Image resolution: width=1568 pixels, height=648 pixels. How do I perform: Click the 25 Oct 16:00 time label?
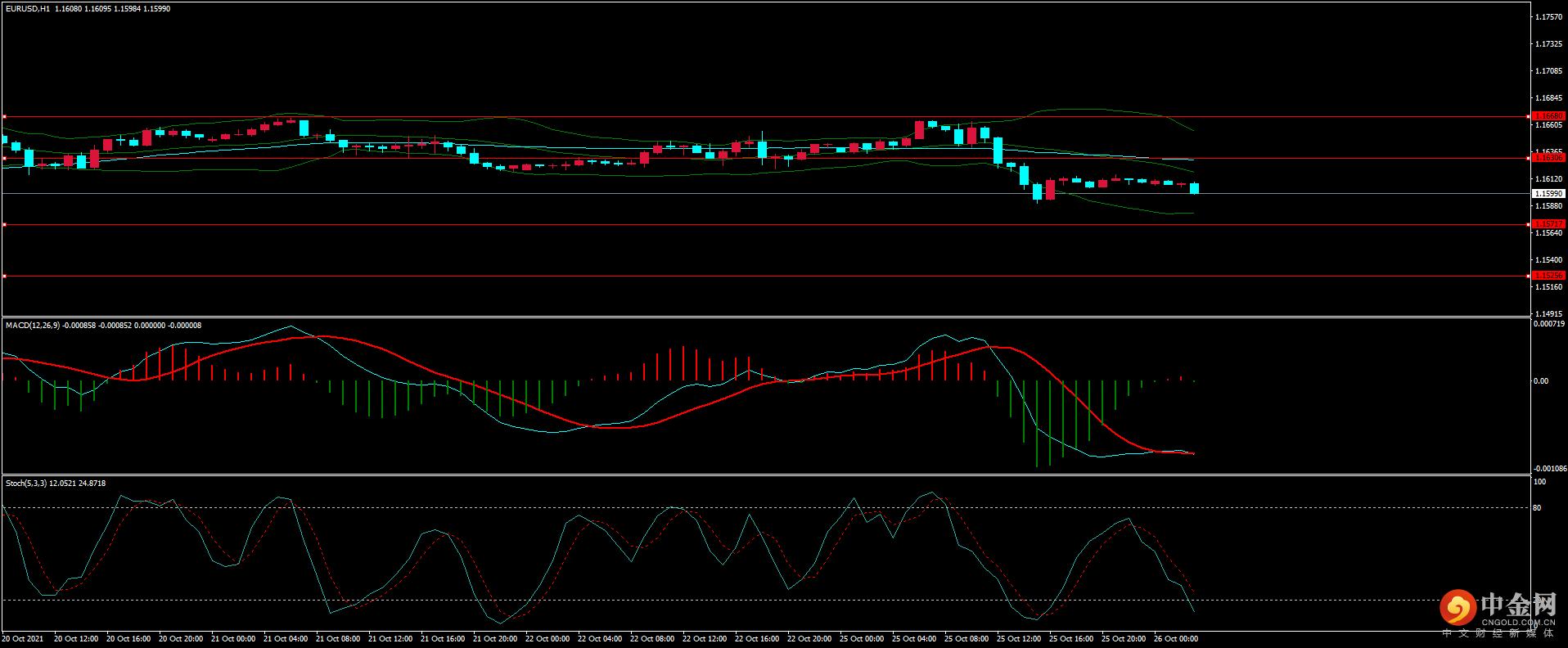pyautogui.click(x=1071, y=639)
